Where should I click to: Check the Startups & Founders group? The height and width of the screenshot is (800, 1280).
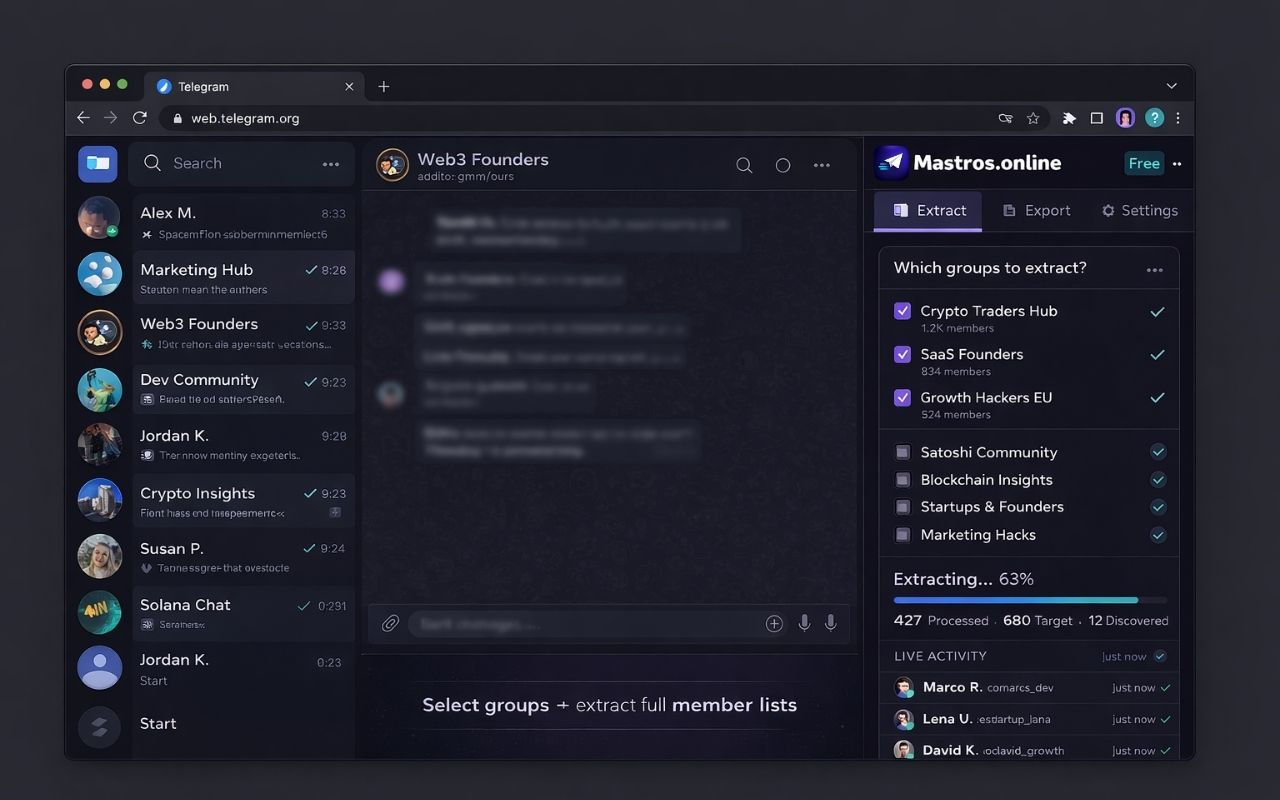pyautogui.click(x=903, y=507)
